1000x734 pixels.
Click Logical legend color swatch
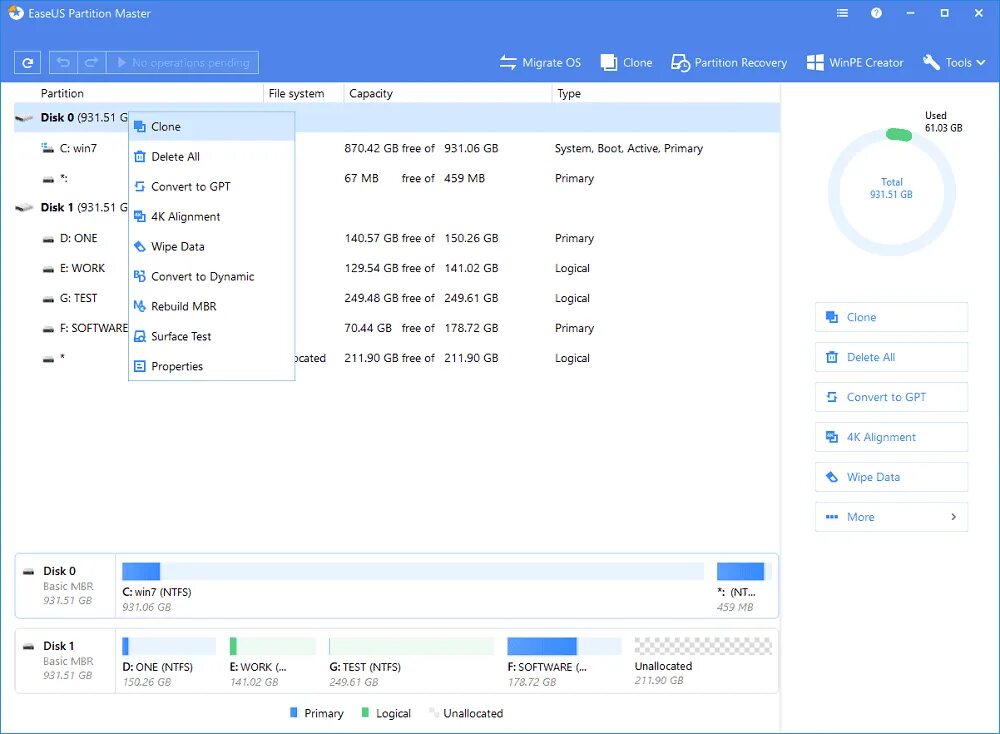pos(366,712)
